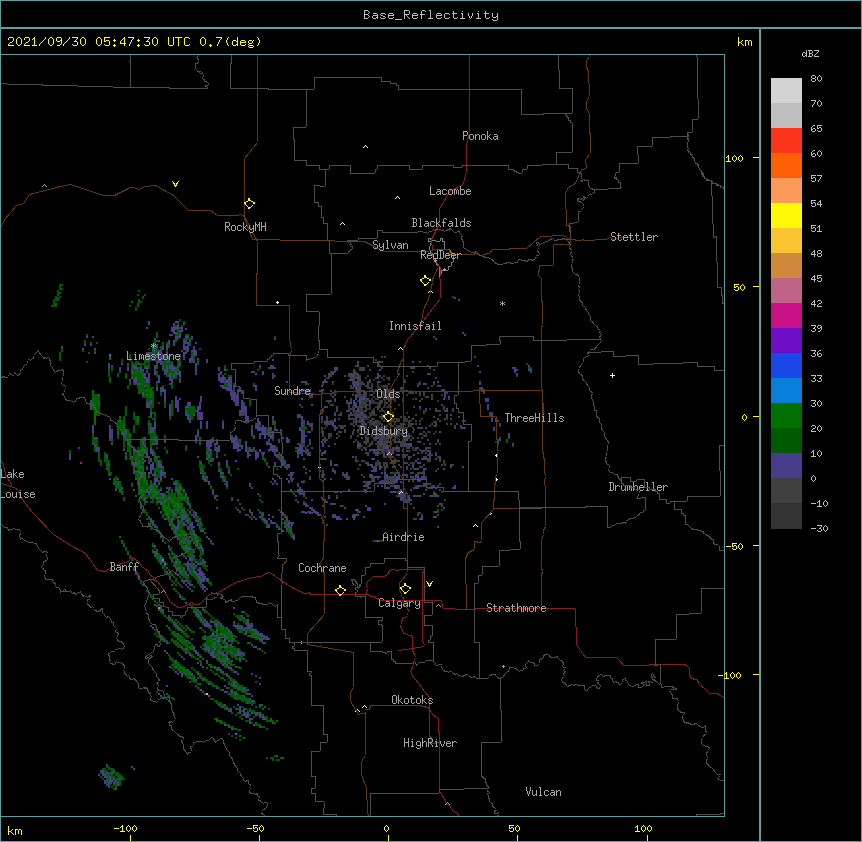Choose the purple 36-39 dBZ legend swatch

(x=786, y=341)
